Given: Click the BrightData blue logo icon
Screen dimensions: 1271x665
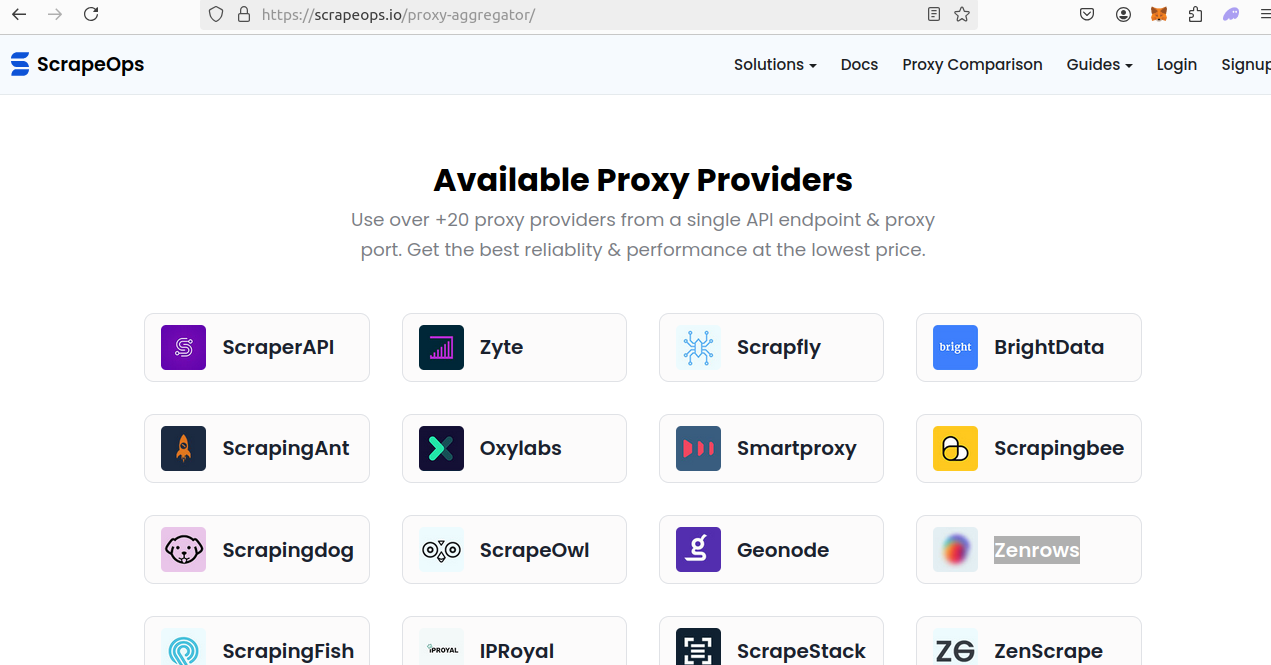Looking at the screenshot, I should coord(955,348).
